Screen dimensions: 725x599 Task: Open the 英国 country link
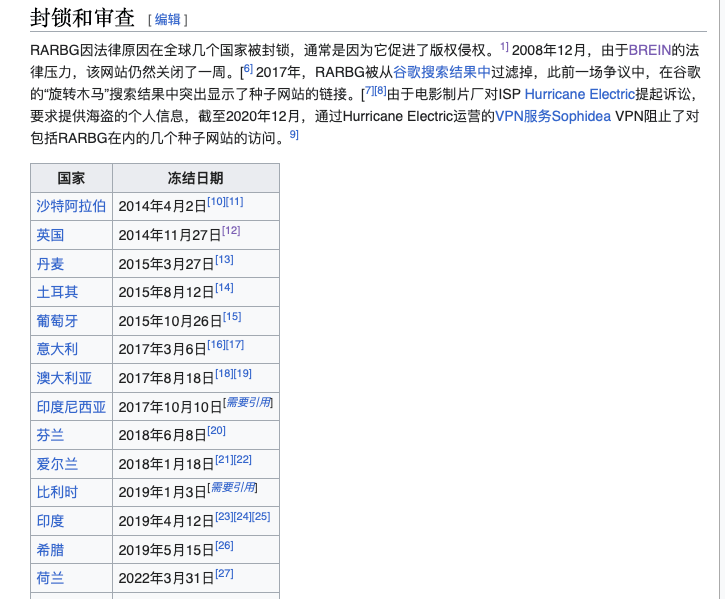[50, 235]
